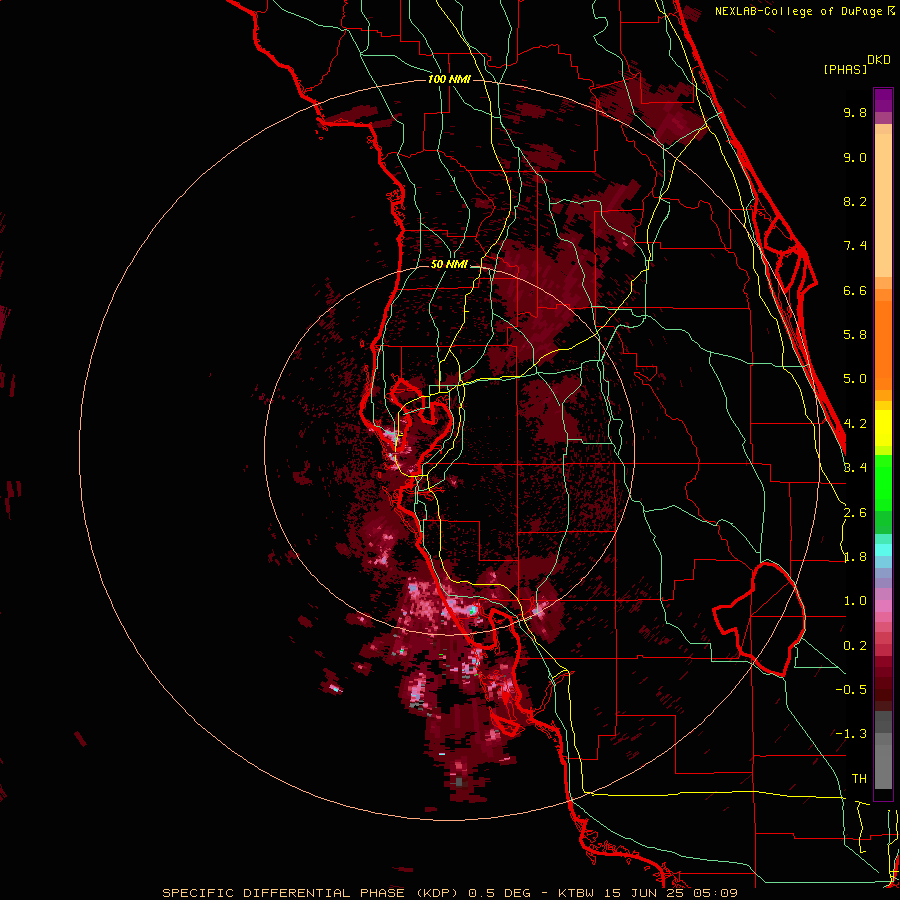Click the [PHAS] units label
The height and width of the screenshot is (900, 900).
[x=845, y=70]
